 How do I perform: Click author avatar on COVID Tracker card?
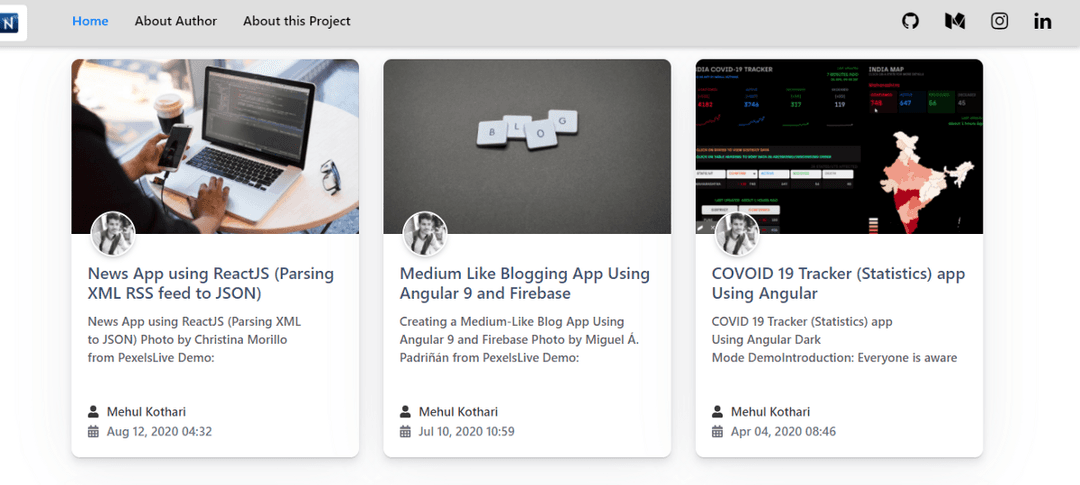737,234
